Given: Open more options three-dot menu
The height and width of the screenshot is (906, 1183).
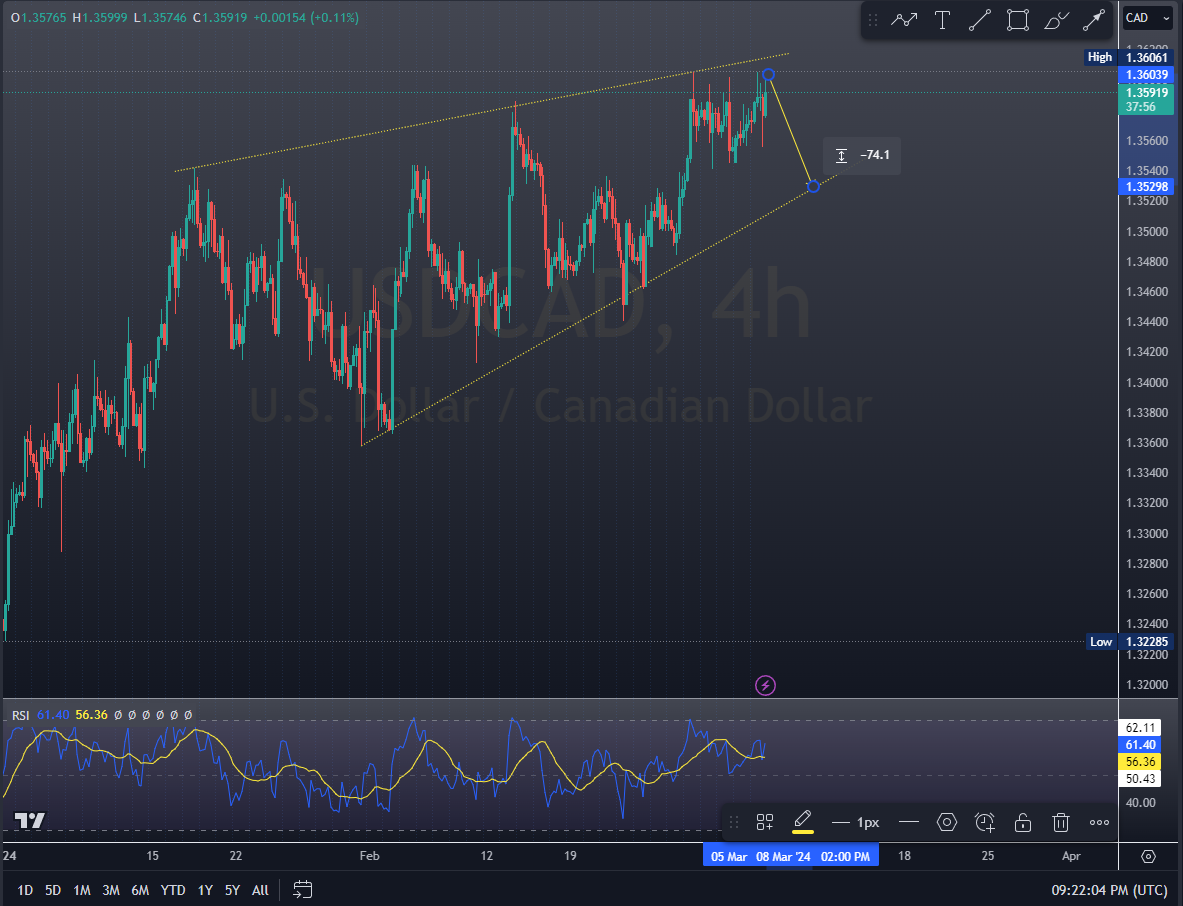Looking at the screenshot, I should [1099, 822].
